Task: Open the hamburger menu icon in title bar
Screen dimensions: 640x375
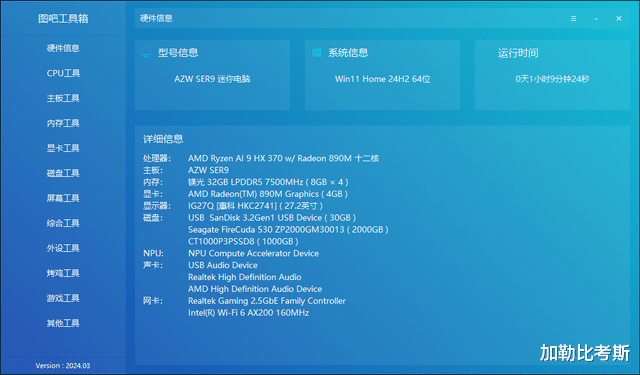Action: (x=573, y=19)
